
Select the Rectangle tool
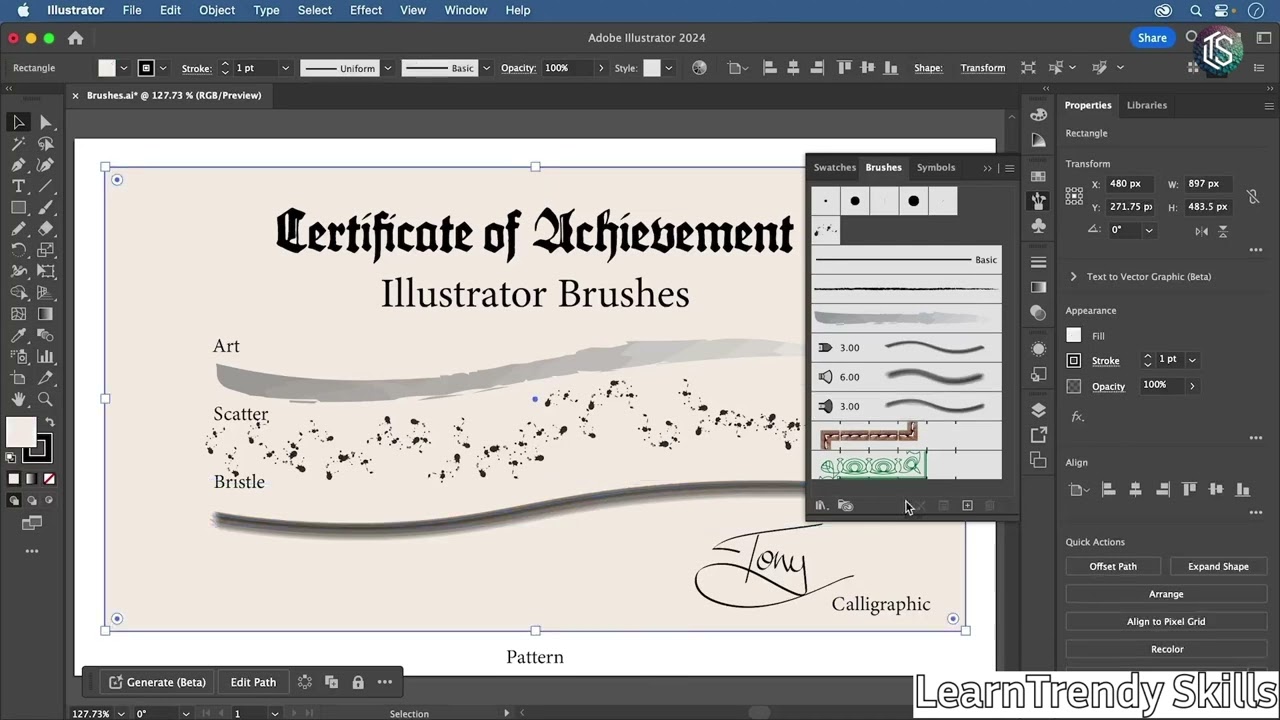pyautogui.click(x=19, y=207)
